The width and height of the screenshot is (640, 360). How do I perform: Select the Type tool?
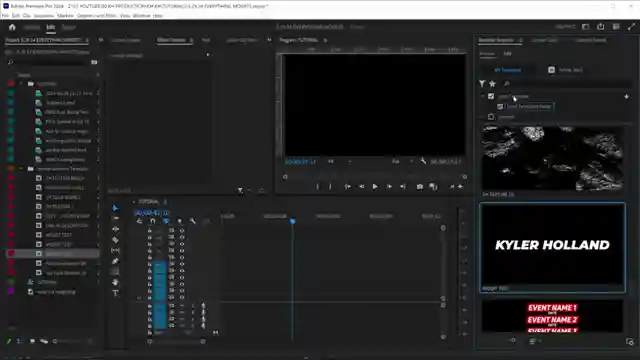tap(116, 293)
